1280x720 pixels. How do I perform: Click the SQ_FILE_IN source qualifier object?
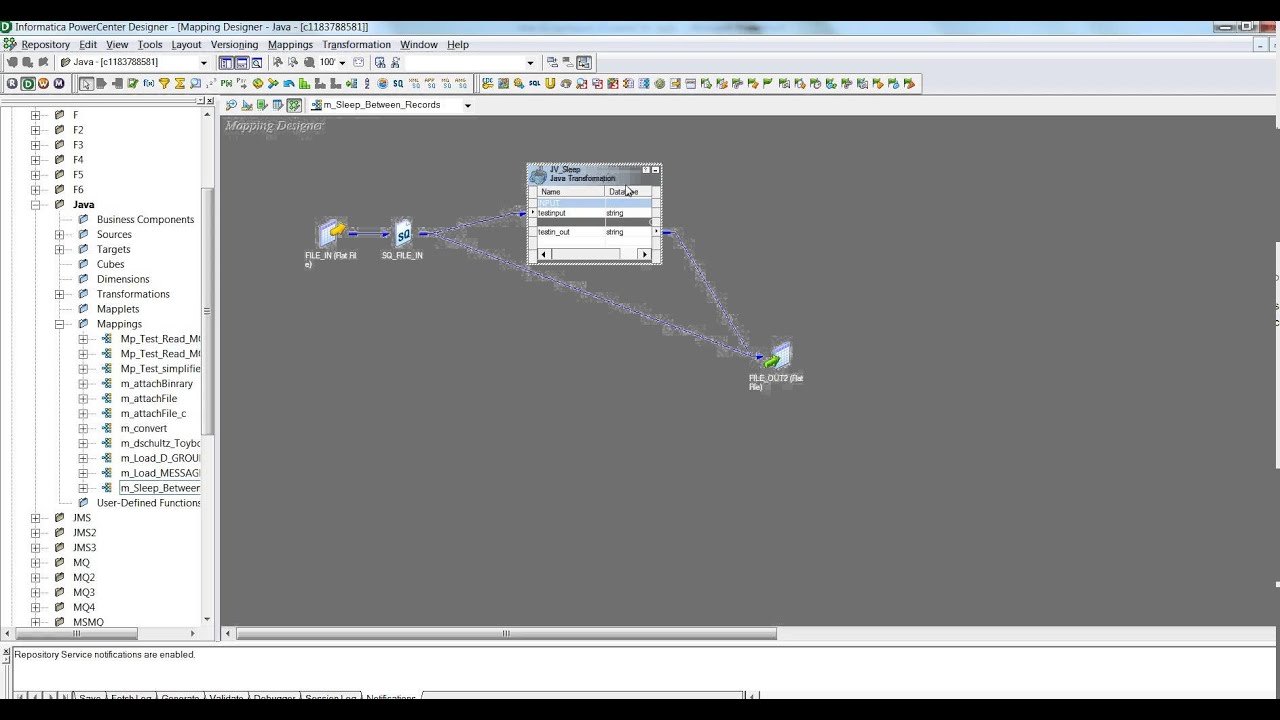point(402,235)
